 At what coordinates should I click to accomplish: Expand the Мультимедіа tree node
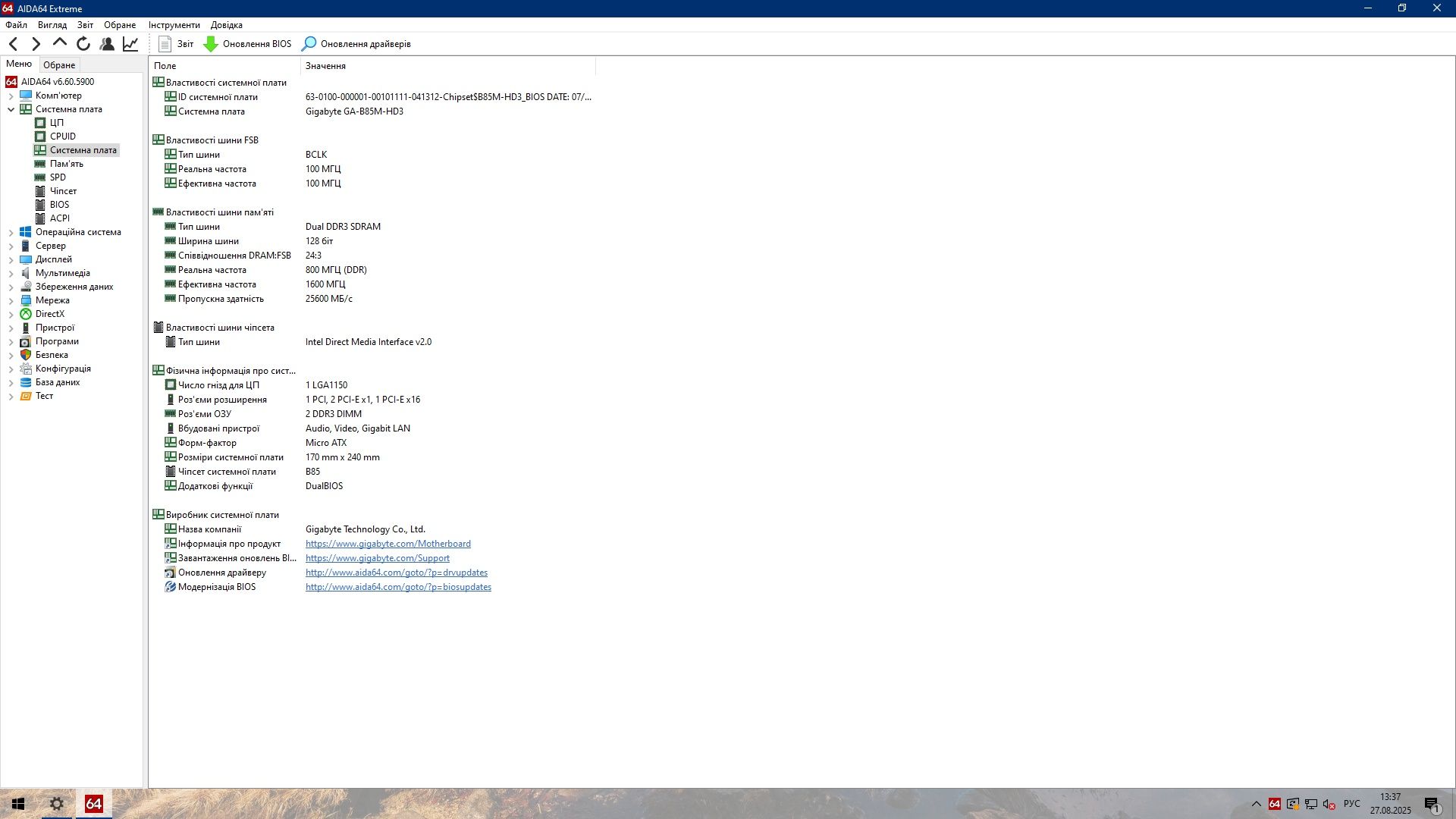coord(11,274)
